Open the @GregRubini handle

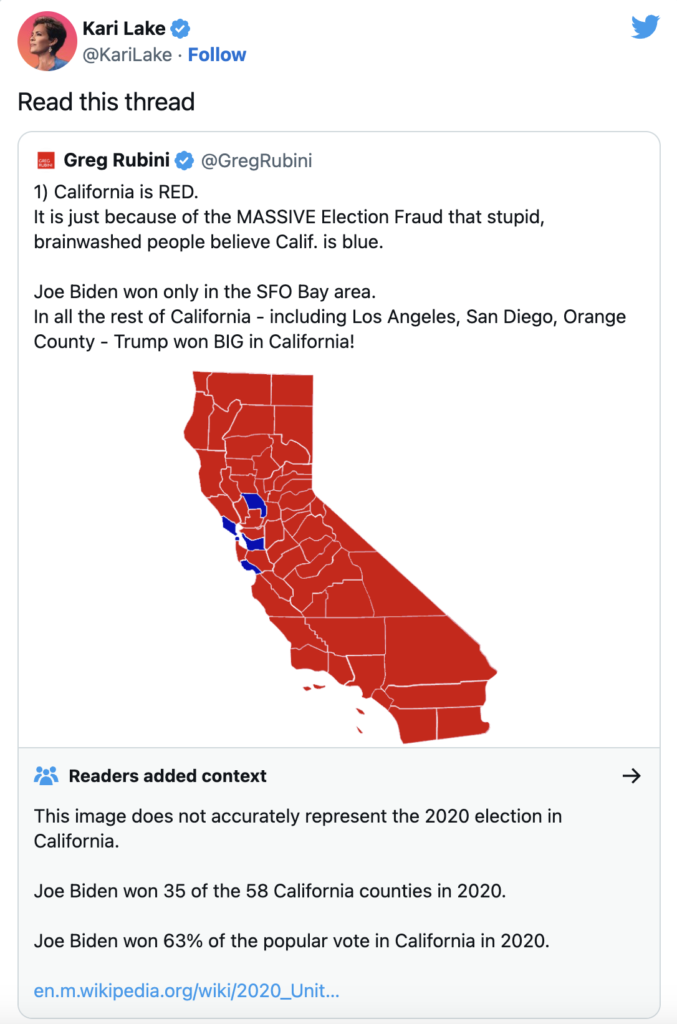coord(257,161)
